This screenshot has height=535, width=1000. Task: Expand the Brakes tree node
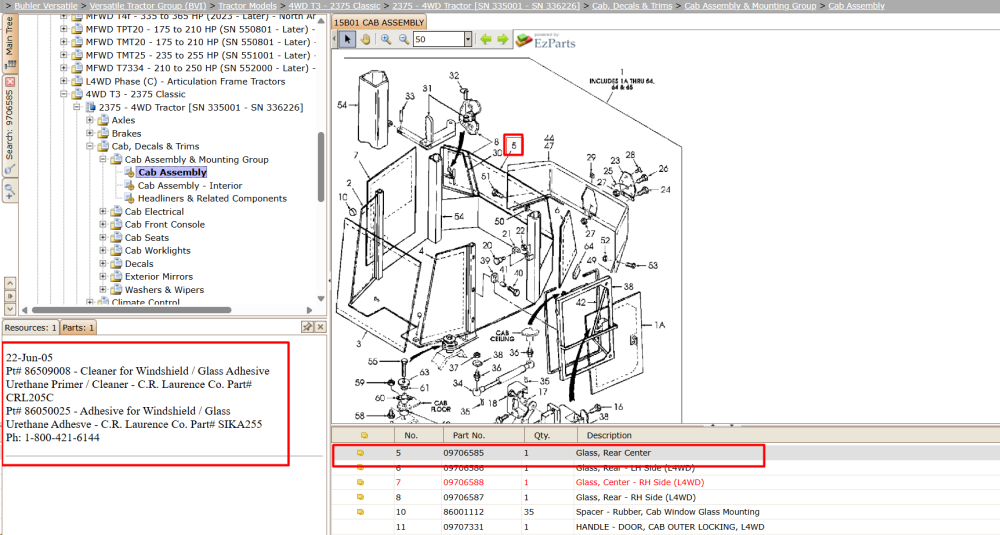coord(90,133)
